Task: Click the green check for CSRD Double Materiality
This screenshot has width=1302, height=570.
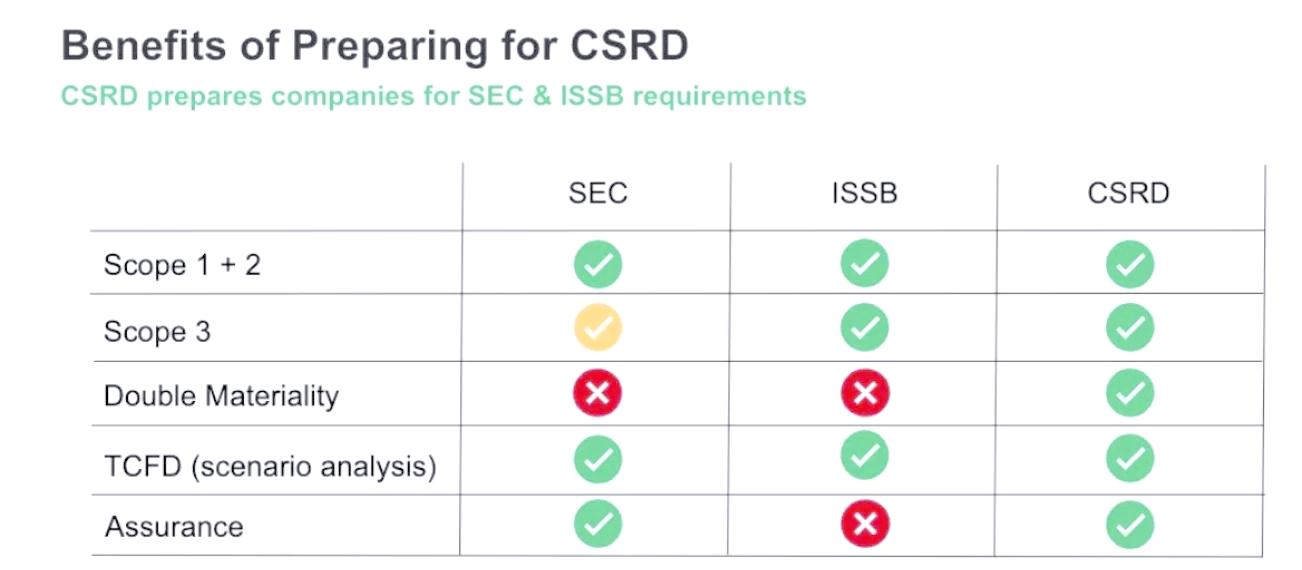Action: 1130,394
